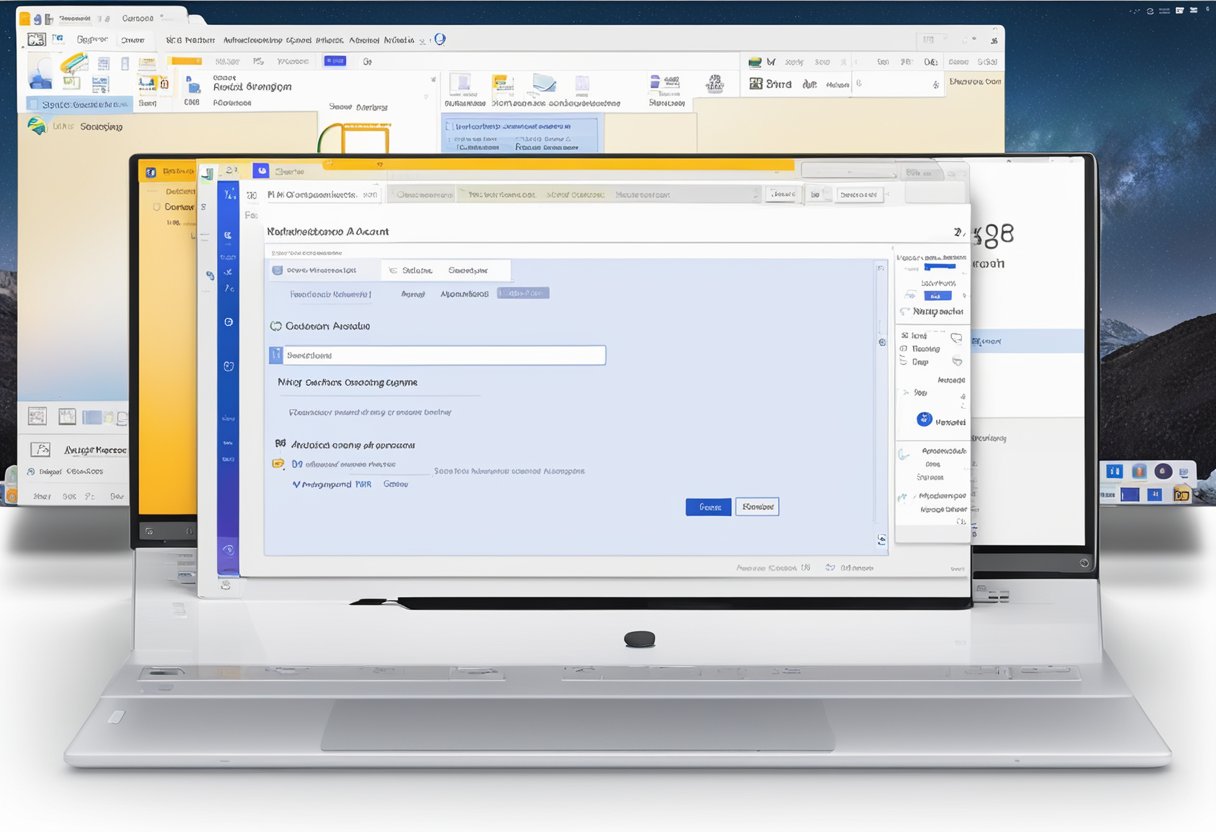Click the user avatar icon in the right sidebar

[x=923, y=419]
